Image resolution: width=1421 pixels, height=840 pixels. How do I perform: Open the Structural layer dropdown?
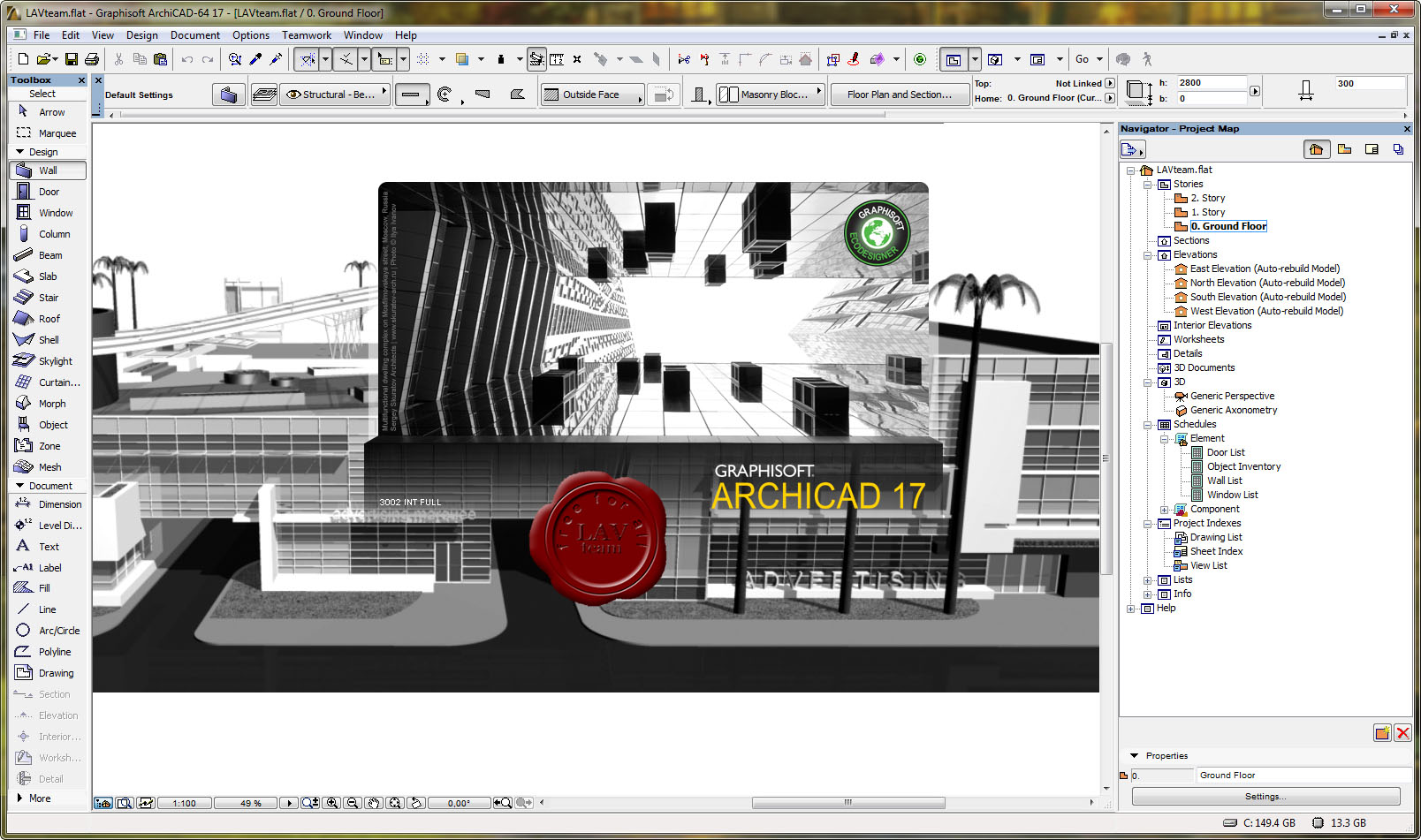point(335,95)
